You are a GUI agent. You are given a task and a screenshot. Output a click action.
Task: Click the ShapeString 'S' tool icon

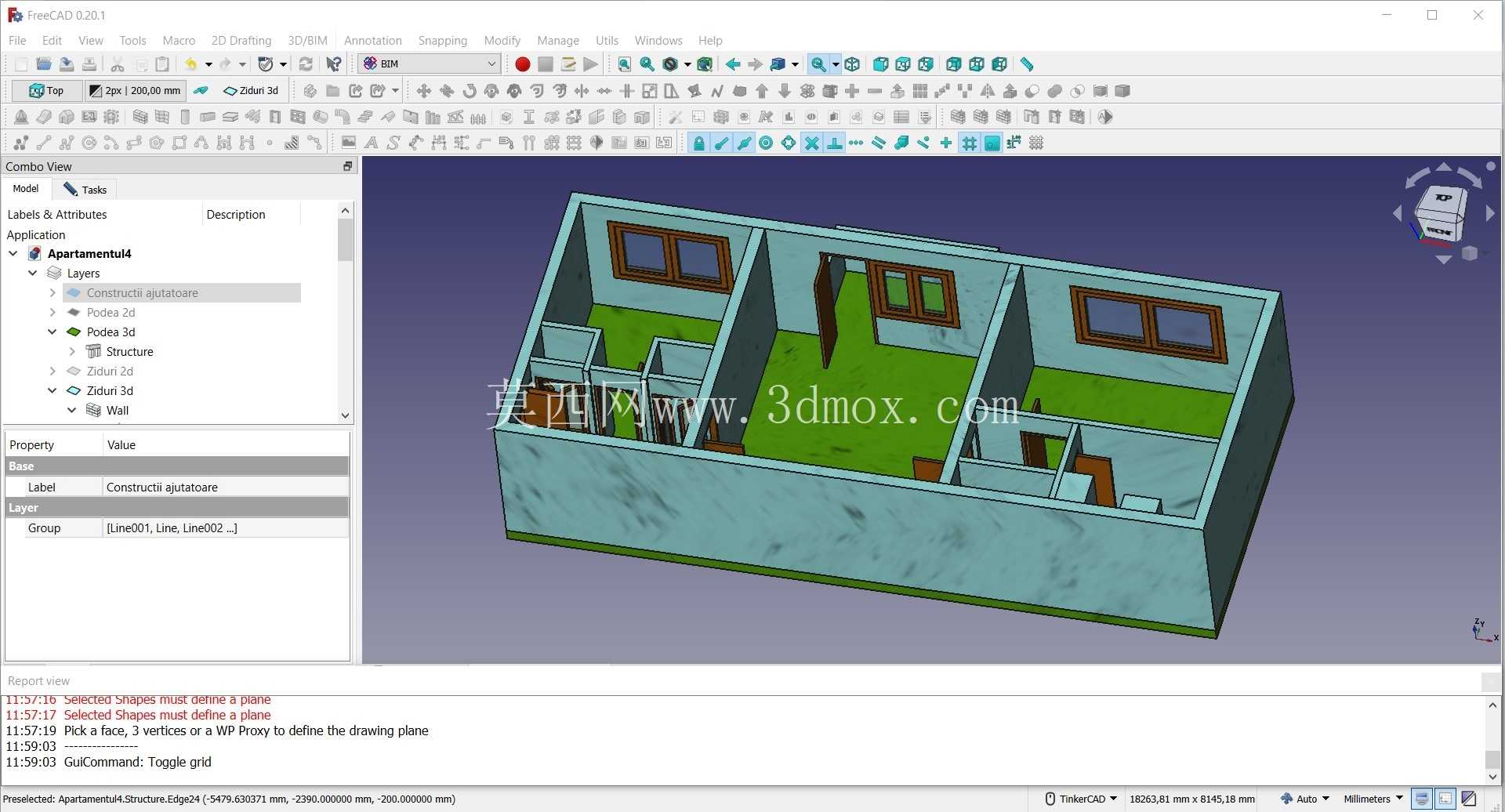tap(393, 143)
